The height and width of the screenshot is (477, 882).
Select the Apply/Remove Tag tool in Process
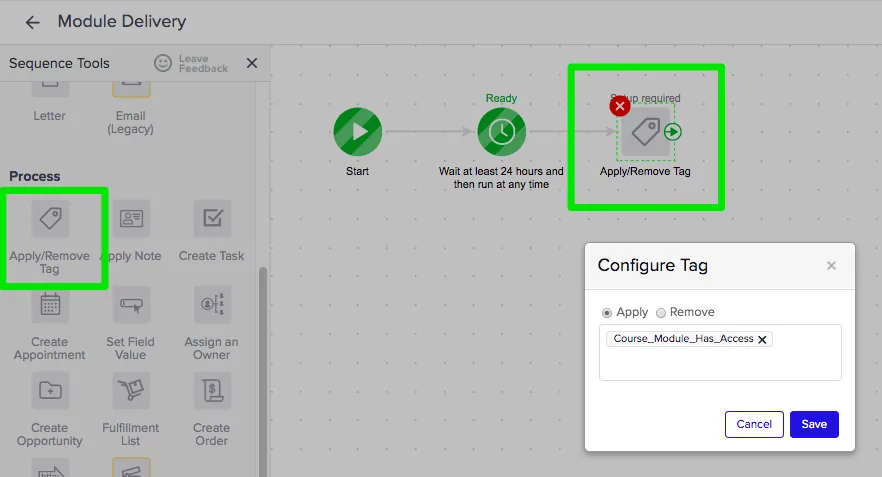49,218
